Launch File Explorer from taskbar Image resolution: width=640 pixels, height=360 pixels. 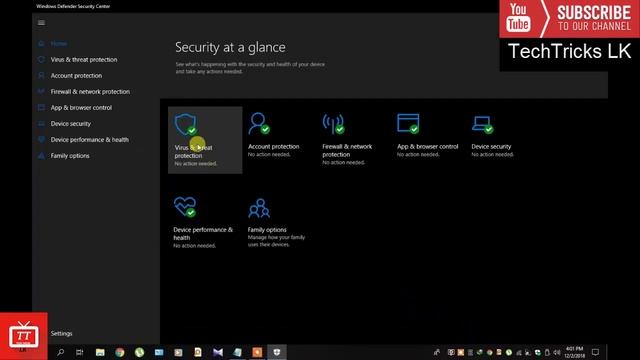point(100,352)
